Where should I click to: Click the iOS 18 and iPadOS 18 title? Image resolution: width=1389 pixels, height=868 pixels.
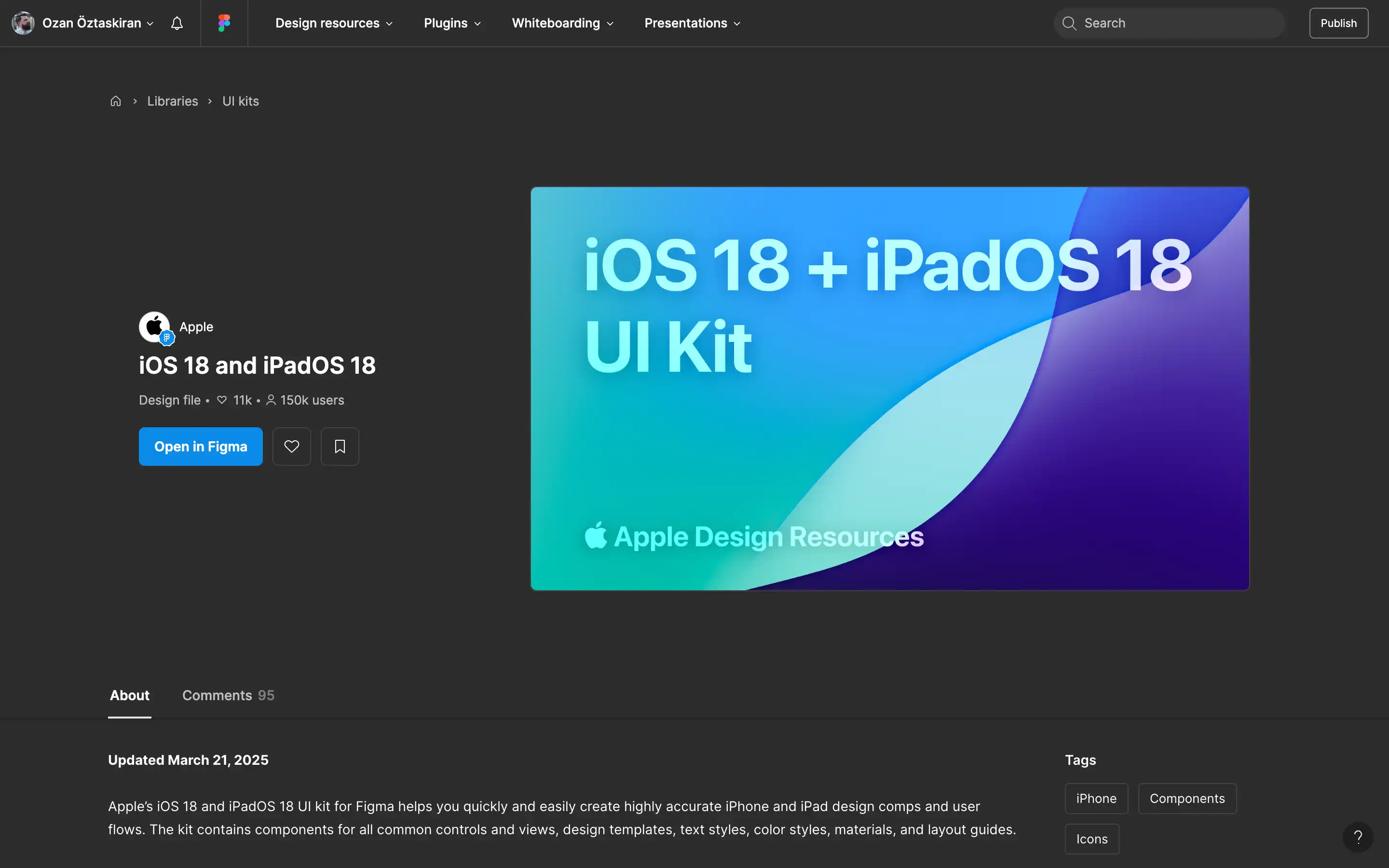pos(257,365)
